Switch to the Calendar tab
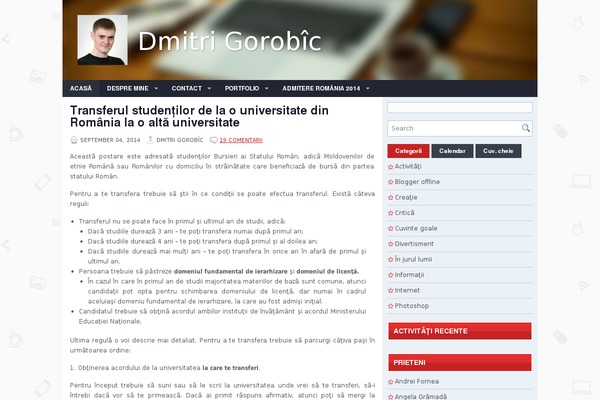Screen dimensions: 600x400 click(452, 151)
